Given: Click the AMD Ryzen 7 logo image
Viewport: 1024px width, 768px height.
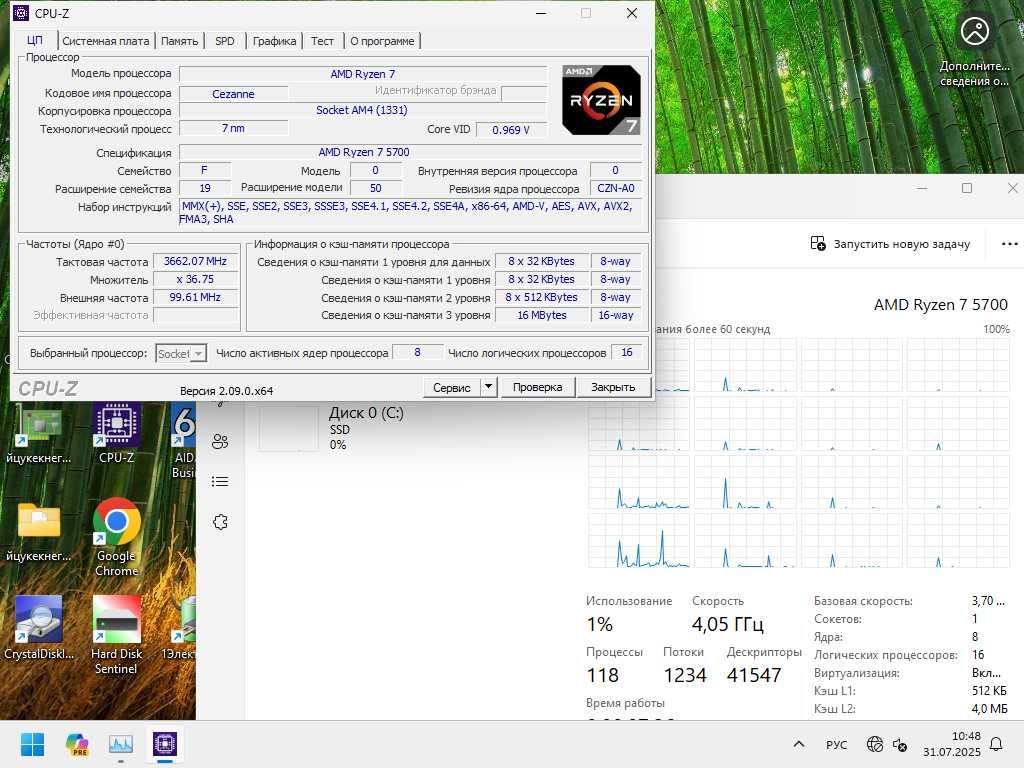Looking at the screenshot, I should [x=601, y=100].
